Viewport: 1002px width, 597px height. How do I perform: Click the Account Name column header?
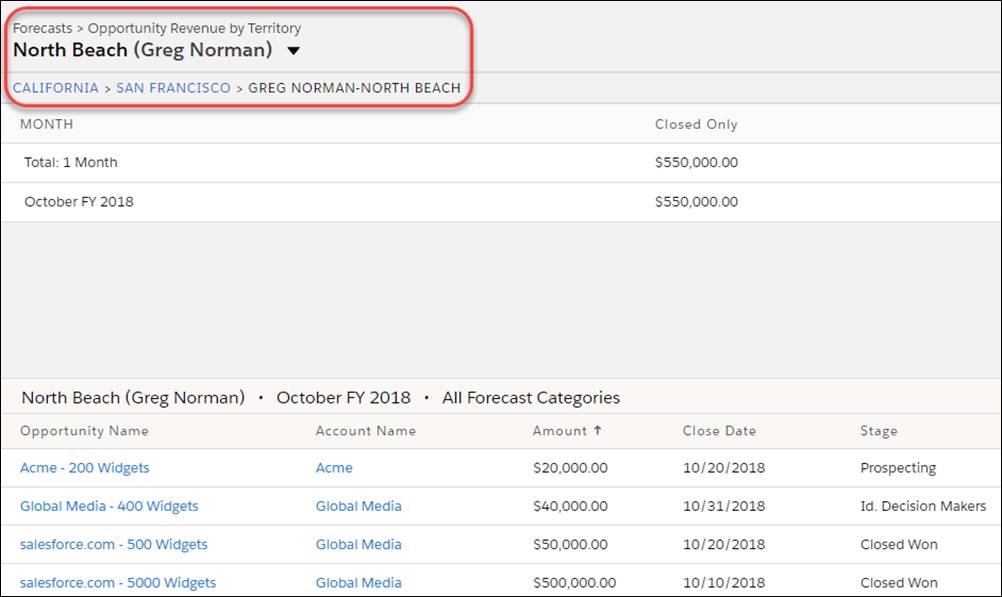tap(366, 431)
